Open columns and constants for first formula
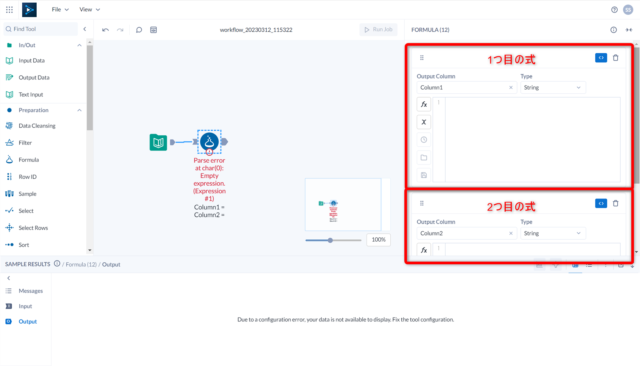This screenshot has height=366, width=640. tap(424, 122)
